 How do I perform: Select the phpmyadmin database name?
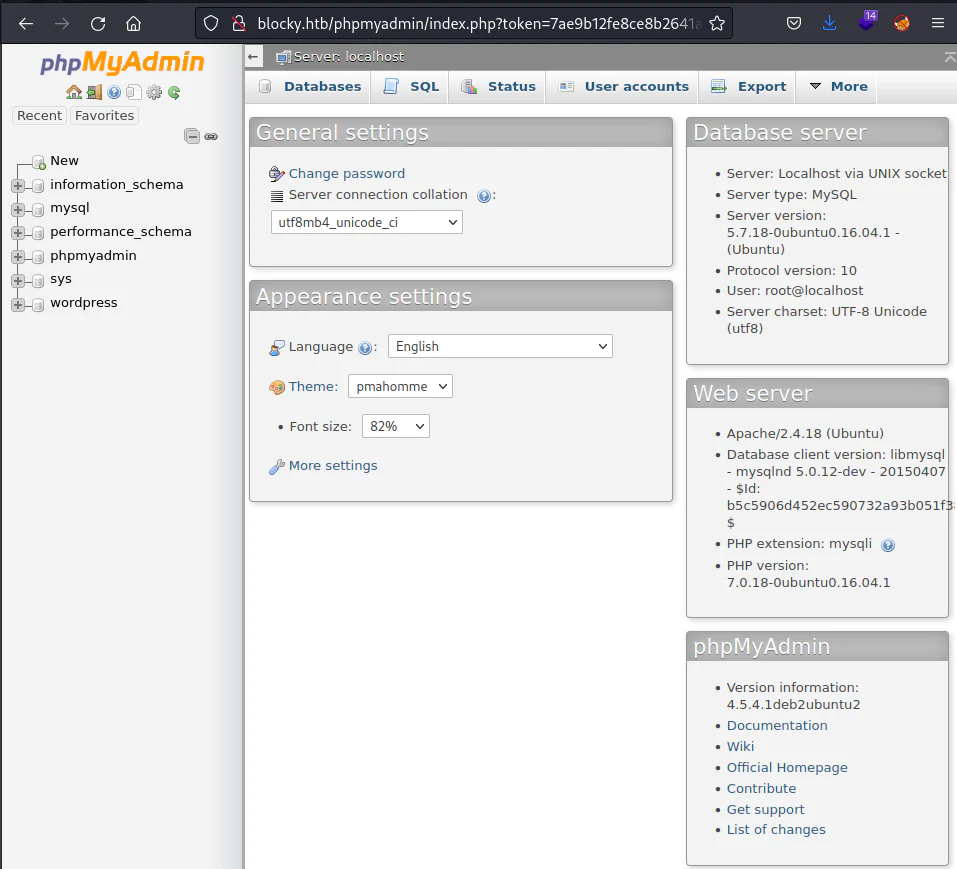[93, 256]
